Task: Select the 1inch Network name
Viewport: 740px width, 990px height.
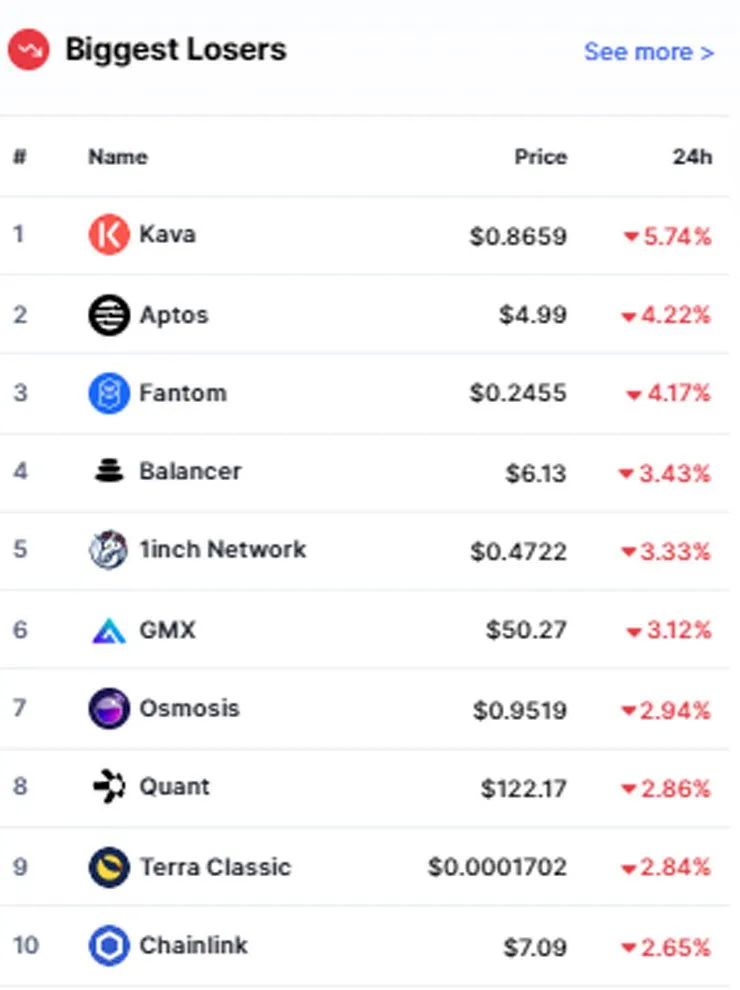Action: tap(223, 549)
